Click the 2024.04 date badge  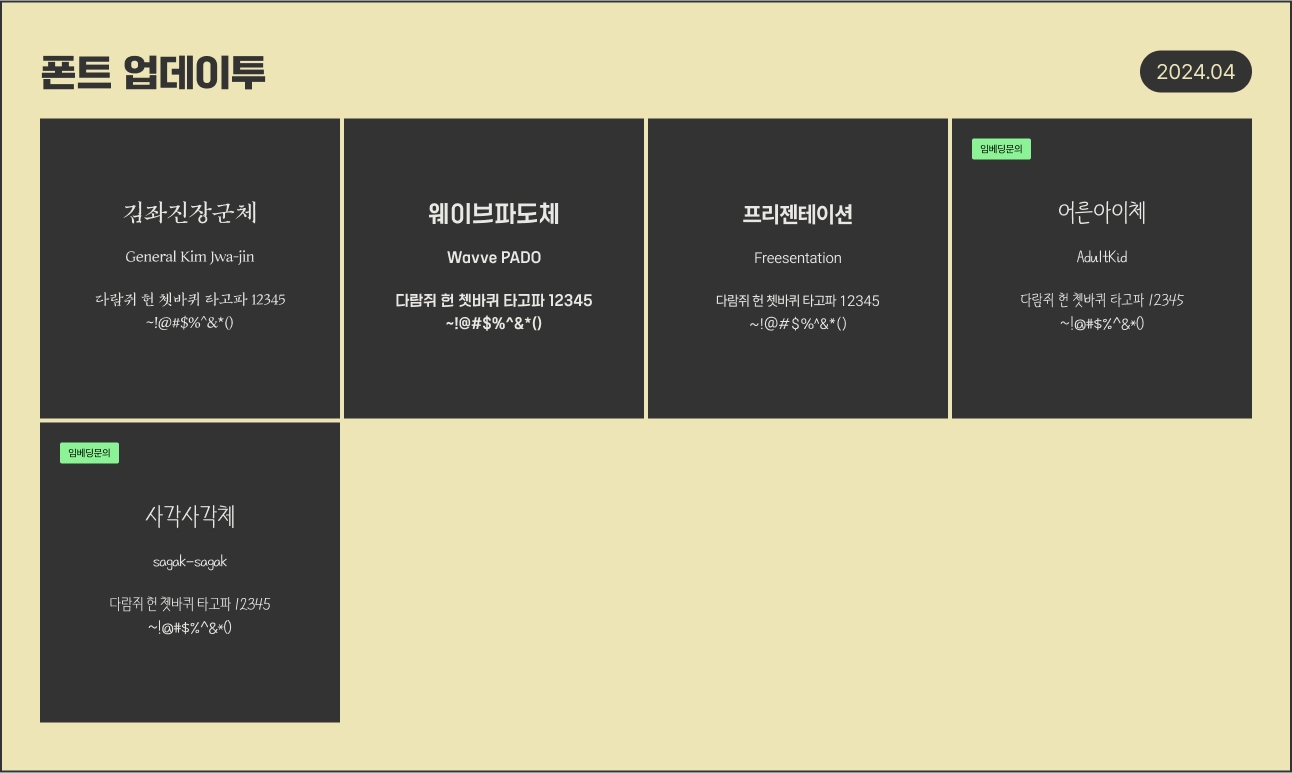(1195, 72)
